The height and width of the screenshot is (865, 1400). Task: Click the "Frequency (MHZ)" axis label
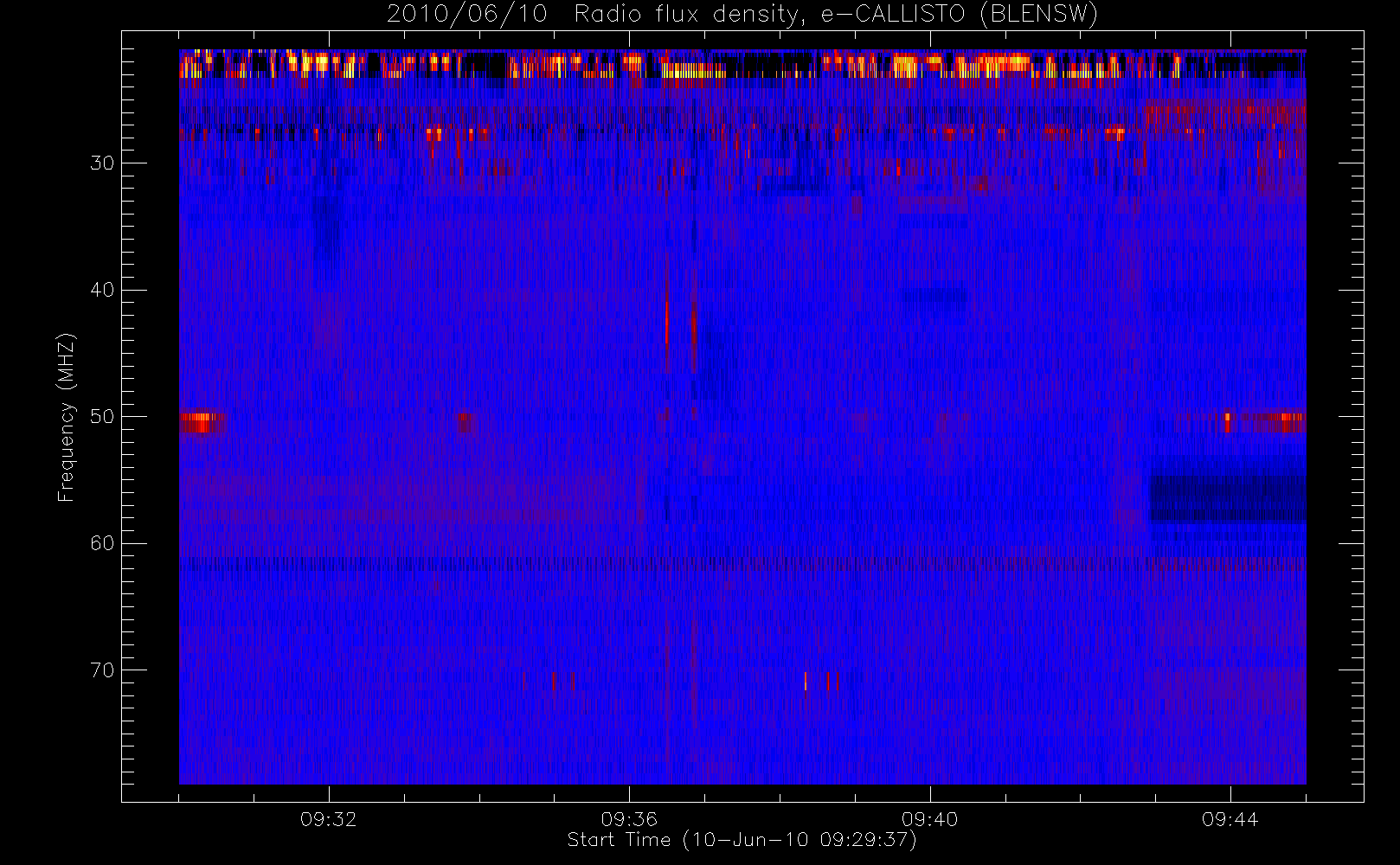click(x=67, y=417)
